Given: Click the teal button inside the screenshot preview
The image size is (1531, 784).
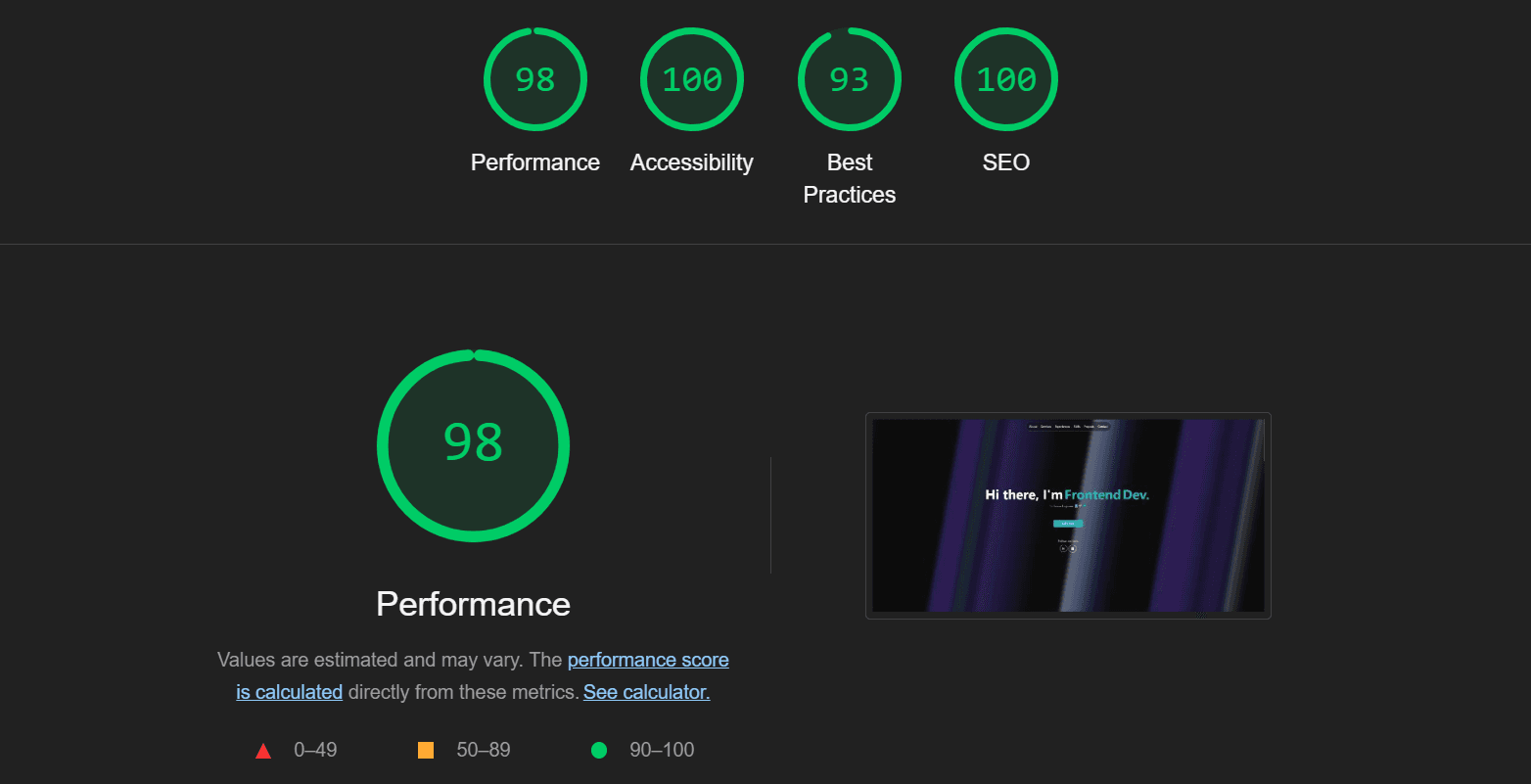Looking at the screenshot, I should [x=1068, y=524].
